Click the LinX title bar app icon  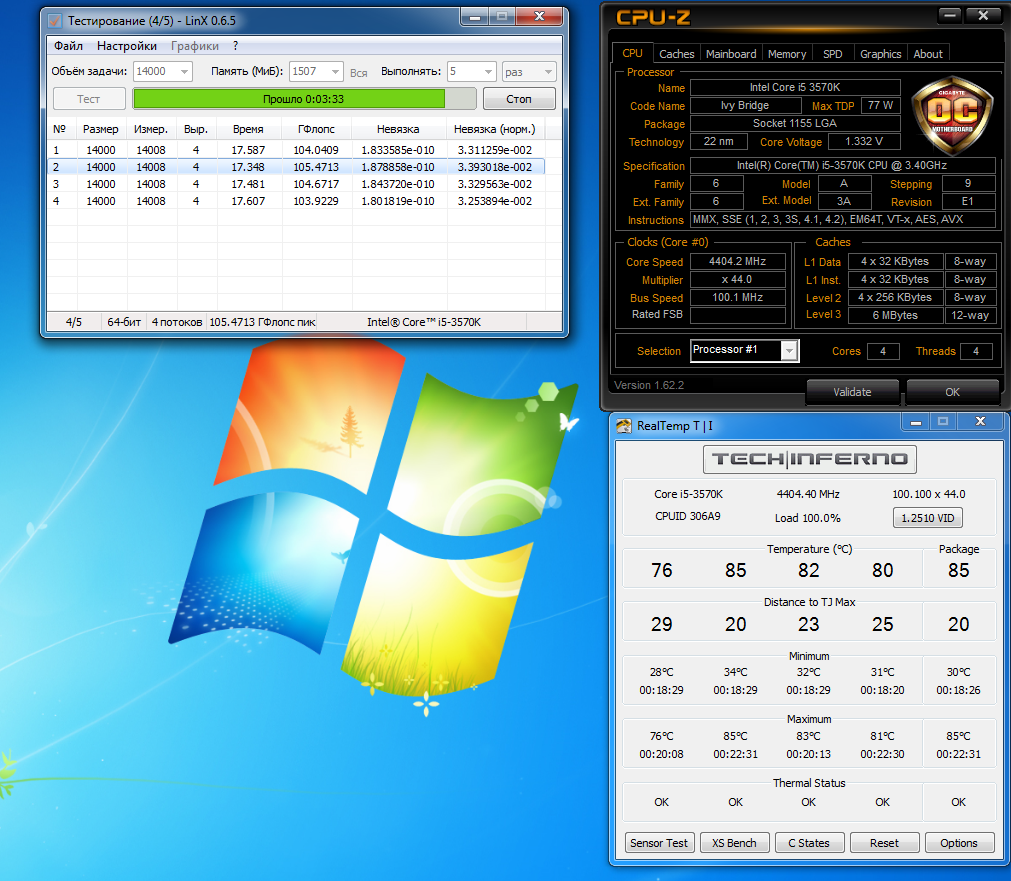point(55,21)
